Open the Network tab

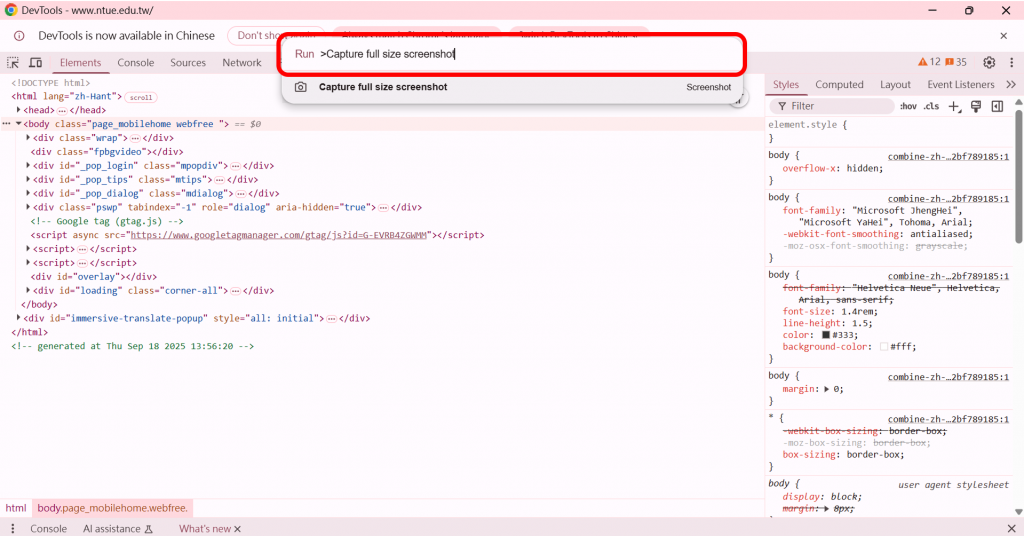[x=242, y=63]
